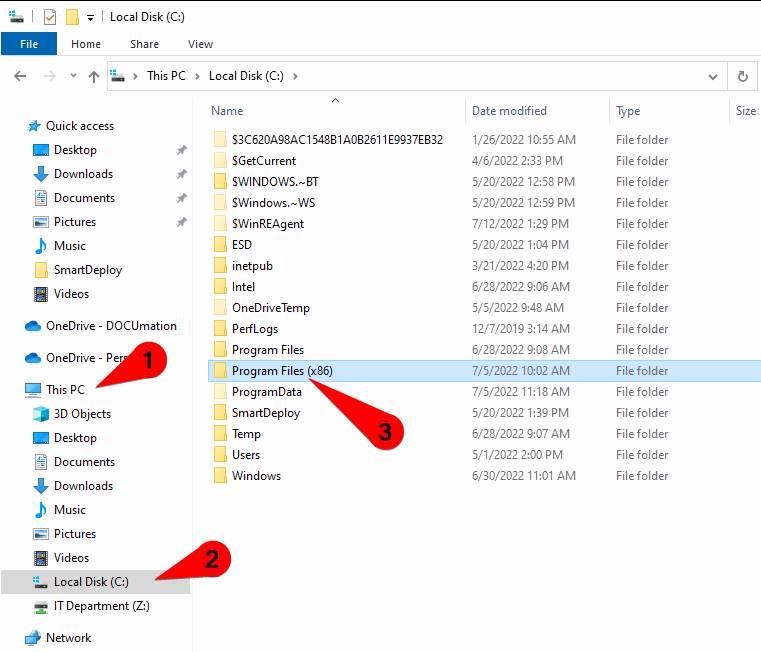Open Music under This PC
761x652 pixels.
point(69,510)
